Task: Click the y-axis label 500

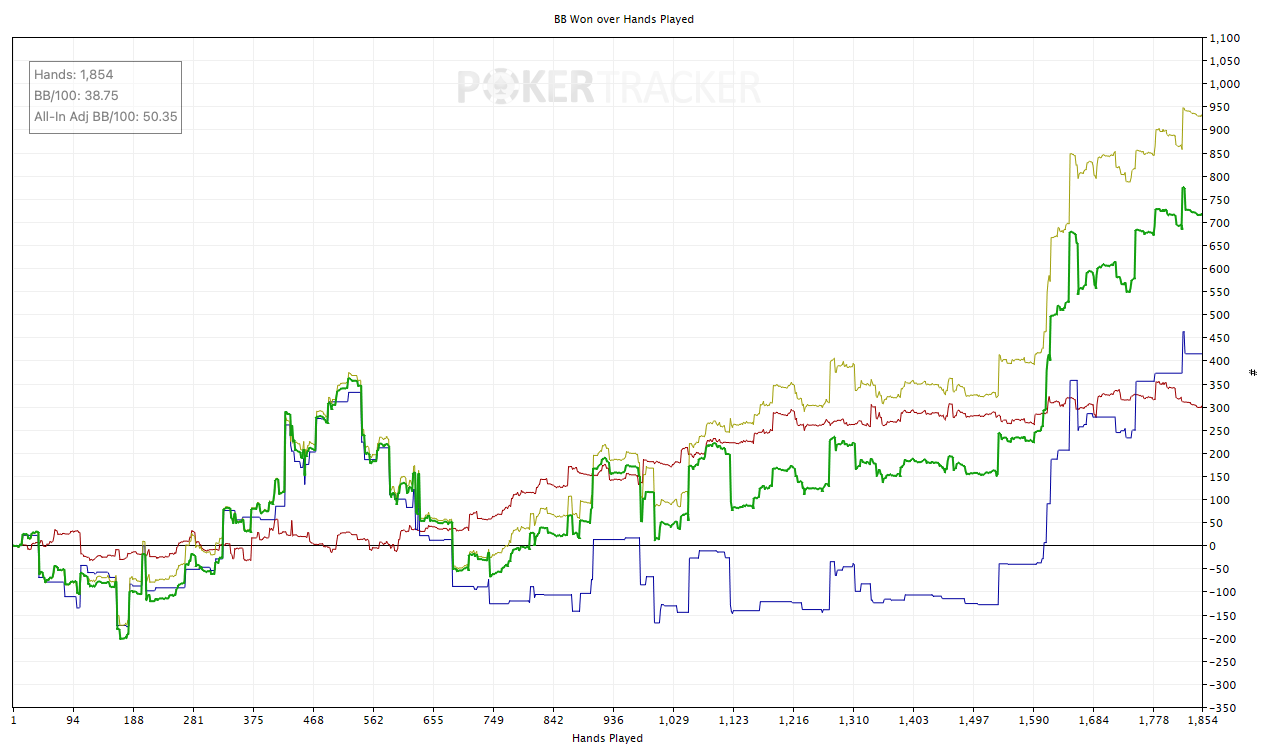Action: click(x=1219, y=315)
